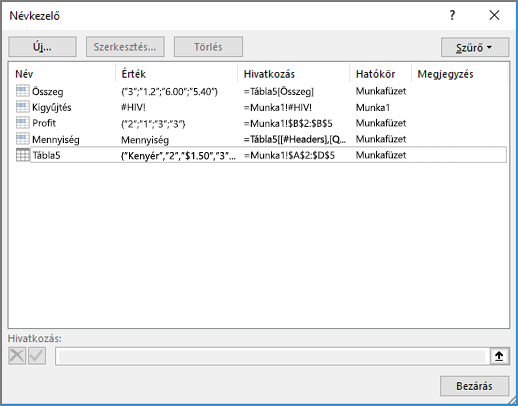Click the Munkafüzet scope of Profit row

[381, 123]
